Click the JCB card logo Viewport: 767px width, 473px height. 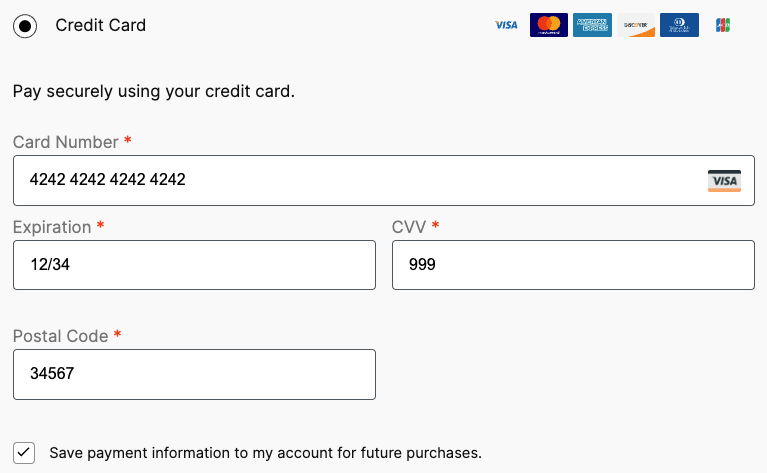point(724,25)
